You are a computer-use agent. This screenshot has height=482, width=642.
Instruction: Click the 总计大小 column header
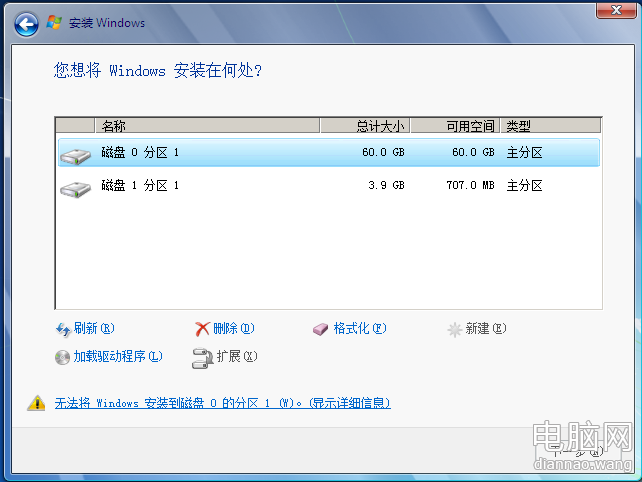tap(365, 126)
